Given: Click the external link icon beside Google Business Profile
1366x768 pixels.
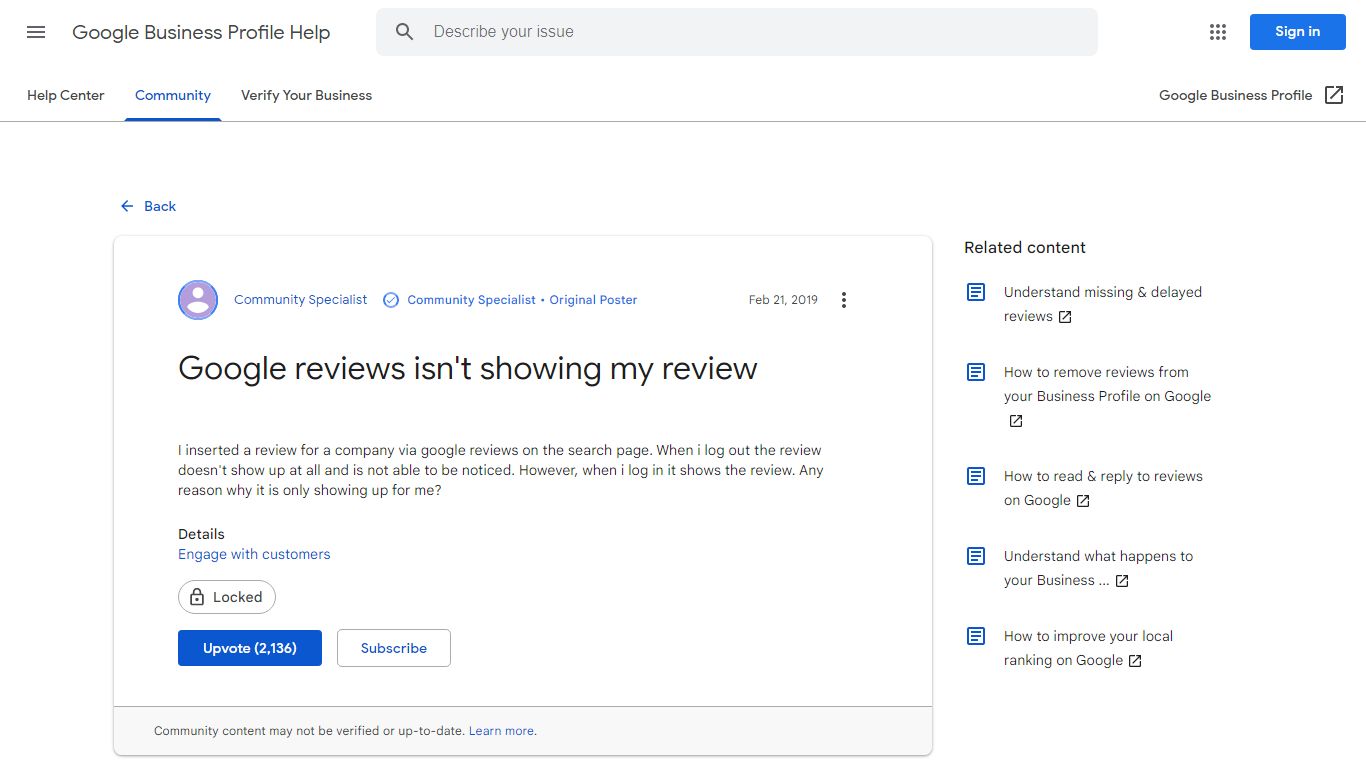Looking at the screenshot, I should (1334, 95).
